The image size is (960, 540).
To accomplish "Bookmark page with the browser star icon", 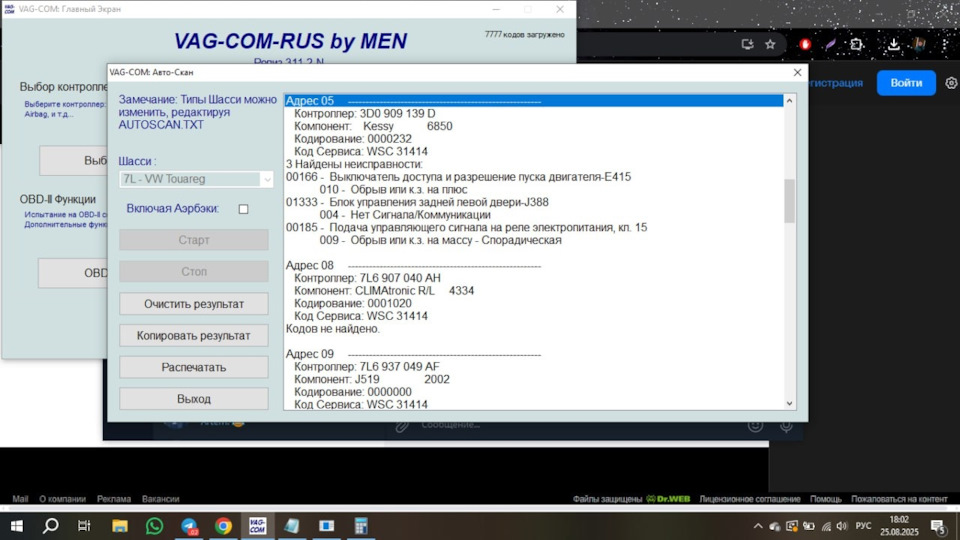I will pos(770,44).
